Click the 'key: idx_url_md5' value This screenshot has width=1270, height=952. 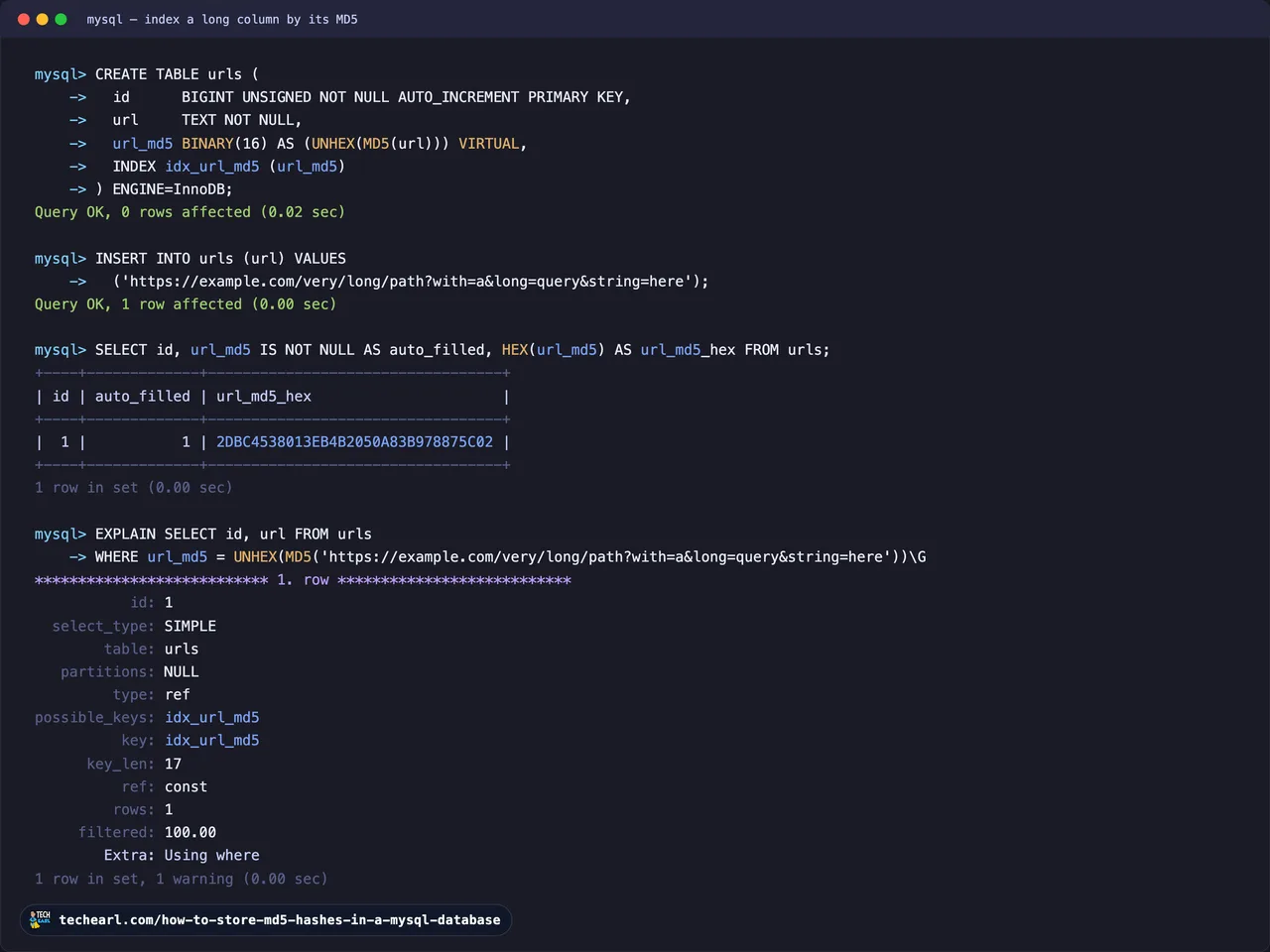click(x=211, y=741)
